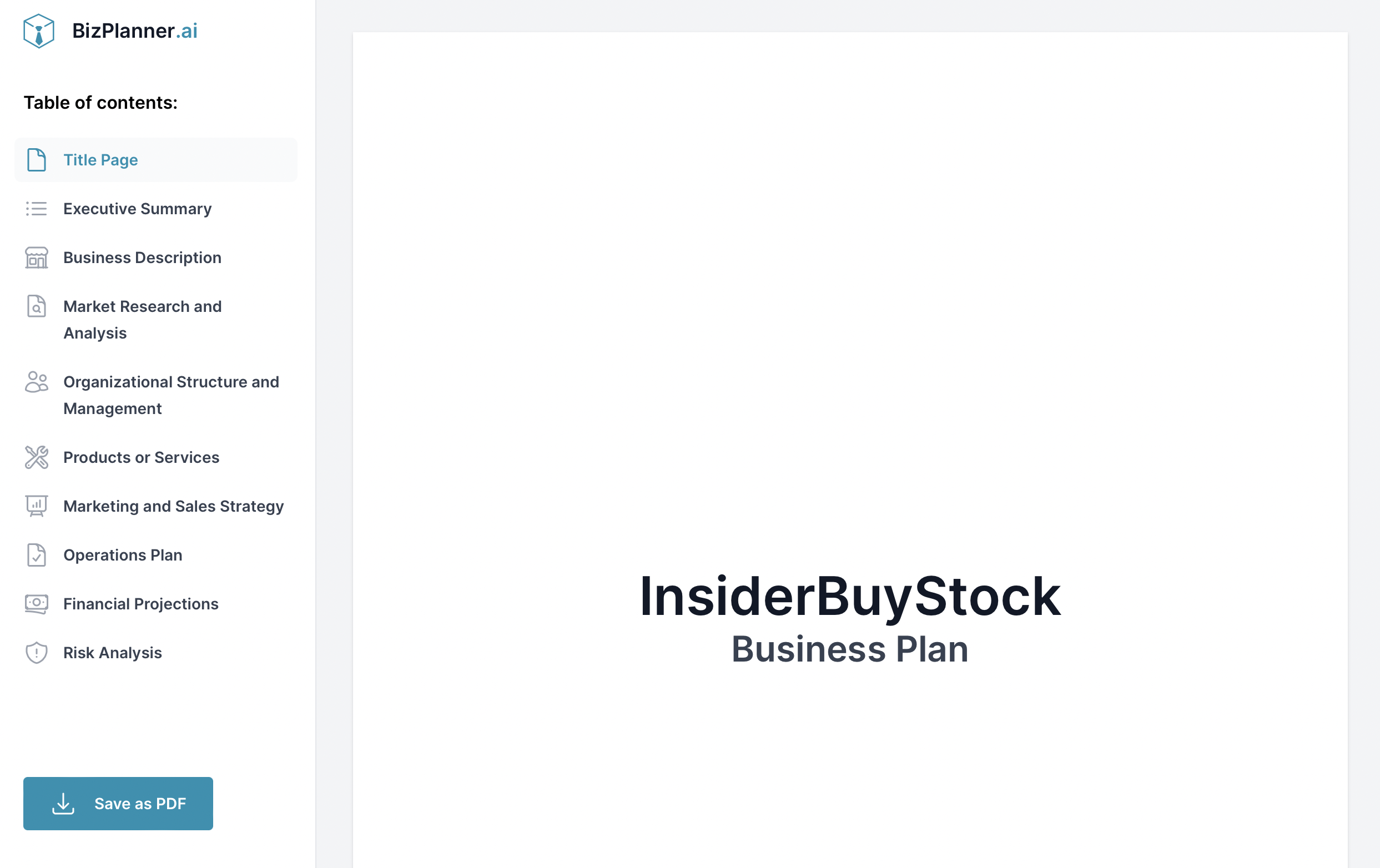Click the Products or Services tools icon

click(x=37, y=457)
